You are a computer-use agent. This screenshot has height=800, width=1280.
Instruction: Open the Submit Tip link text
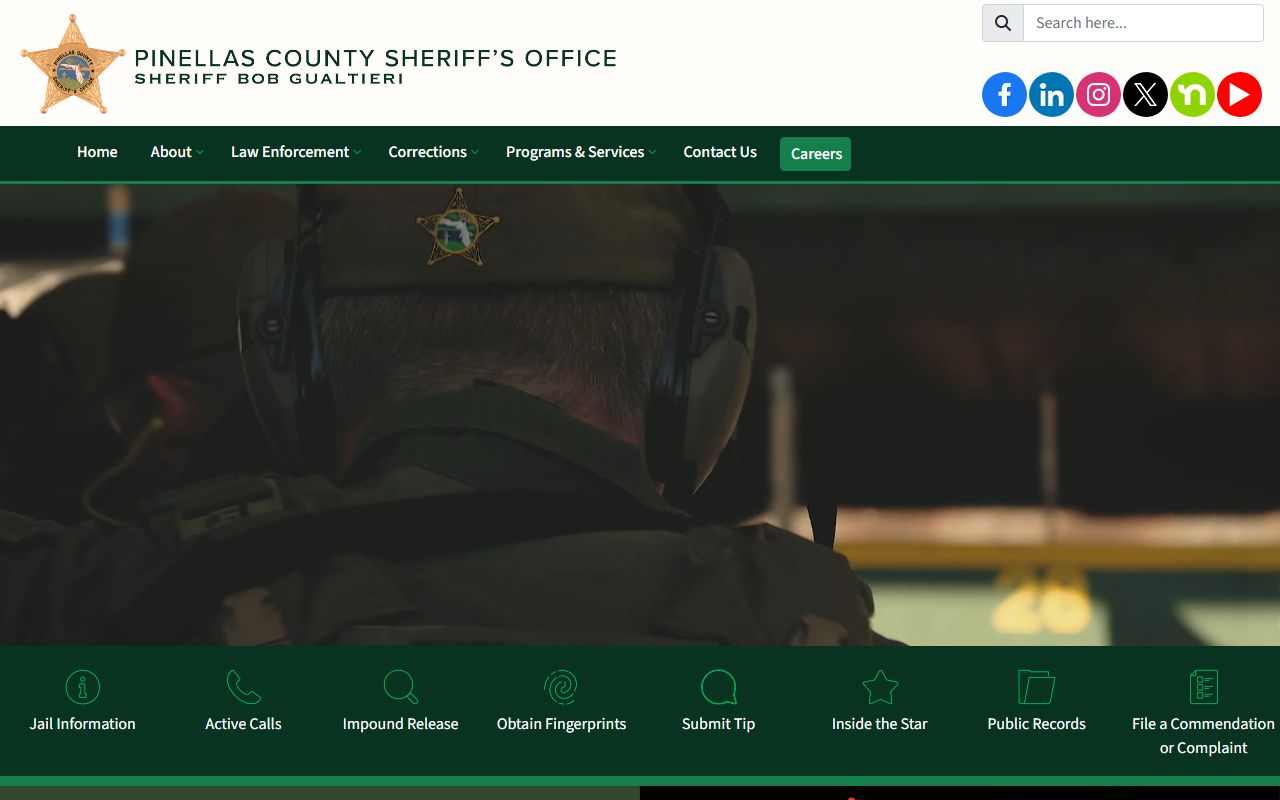point(718,724)
